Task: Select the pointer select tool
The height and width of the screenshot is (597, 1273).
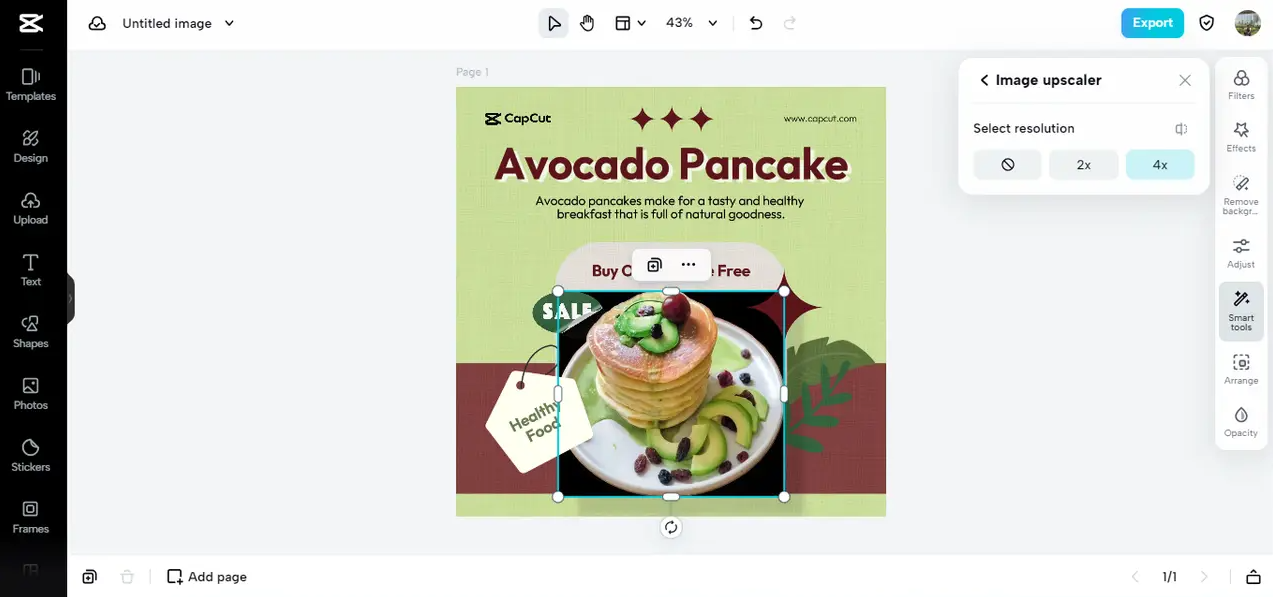Action: [554, 23]
